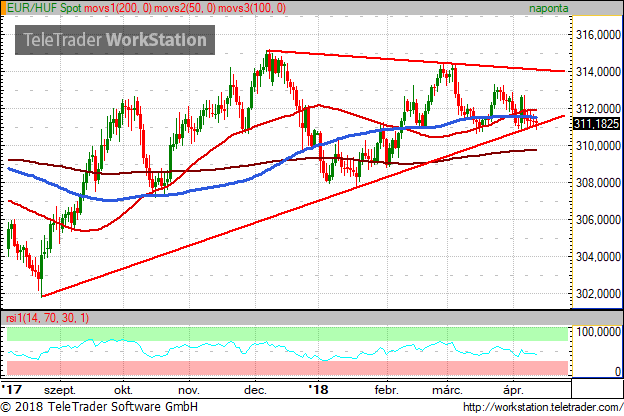Viewport: 624px width, 416px height.
Task: Click the febr. month label on time axis
Action: (386, 390)
